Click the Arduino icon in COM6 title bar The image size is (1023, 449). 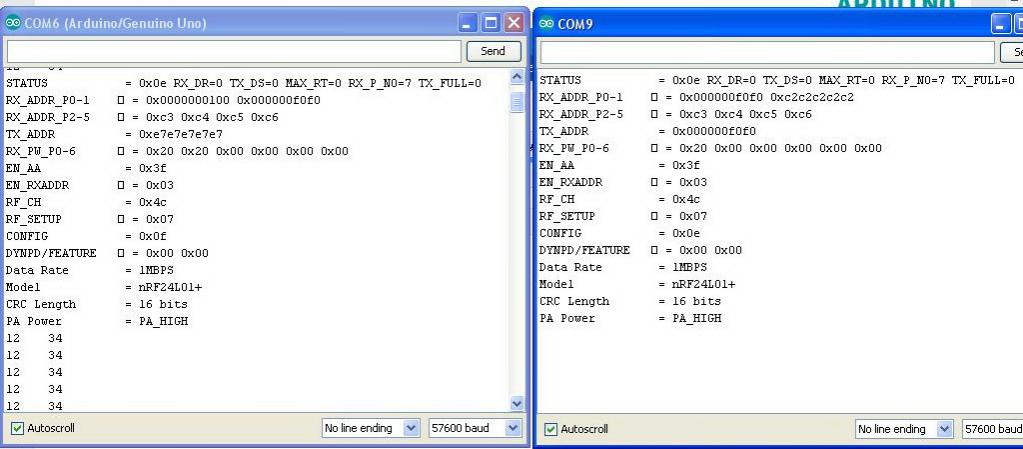click(13, 24)
